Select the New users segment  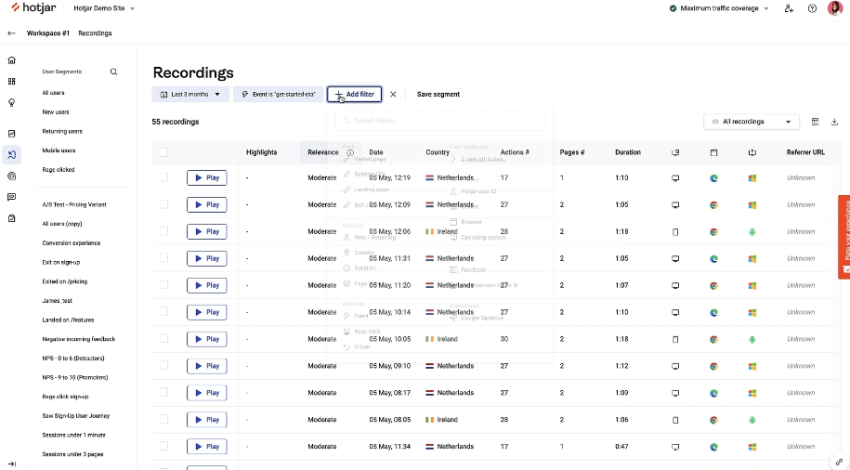coord(56,112)
